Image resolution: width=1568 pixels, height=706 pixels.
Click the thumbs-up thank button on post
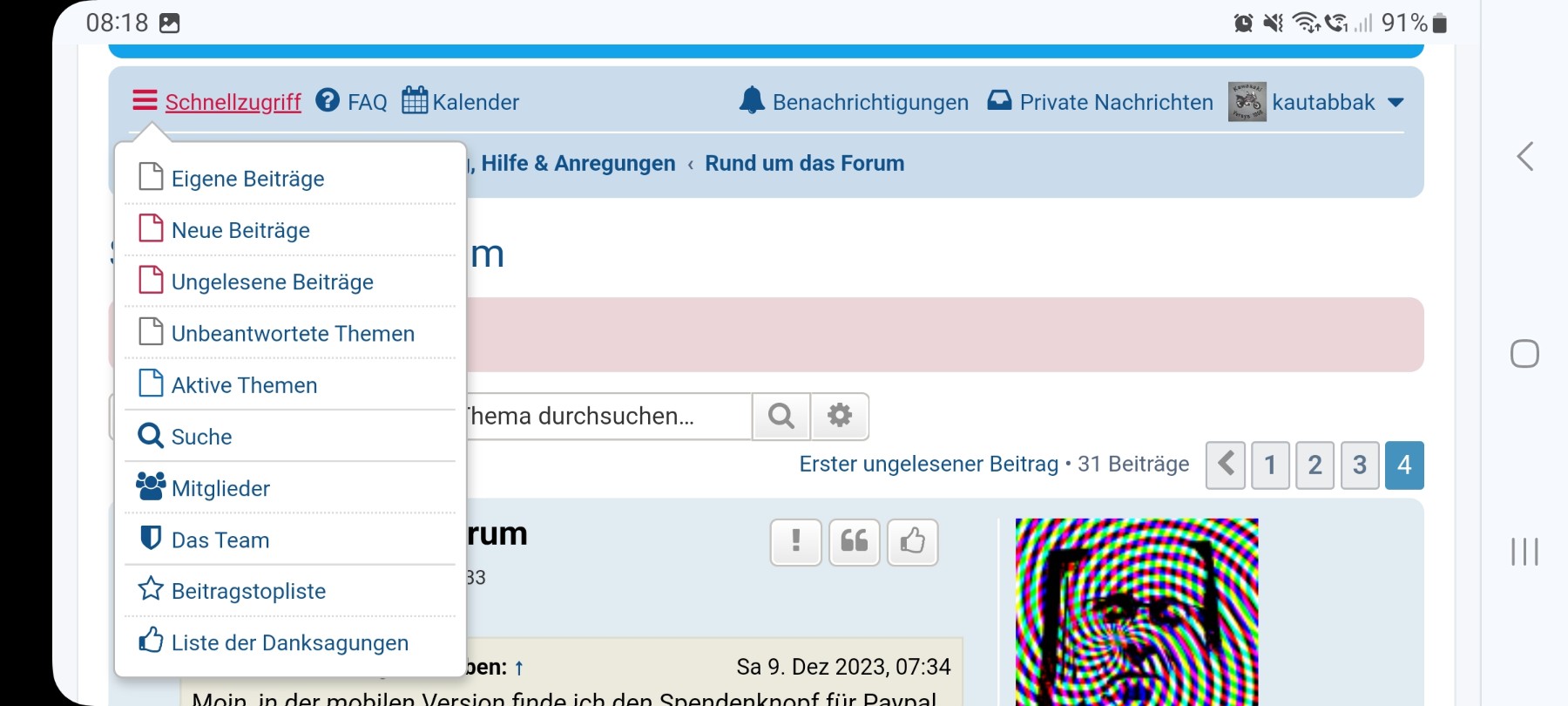pos(912,542)
